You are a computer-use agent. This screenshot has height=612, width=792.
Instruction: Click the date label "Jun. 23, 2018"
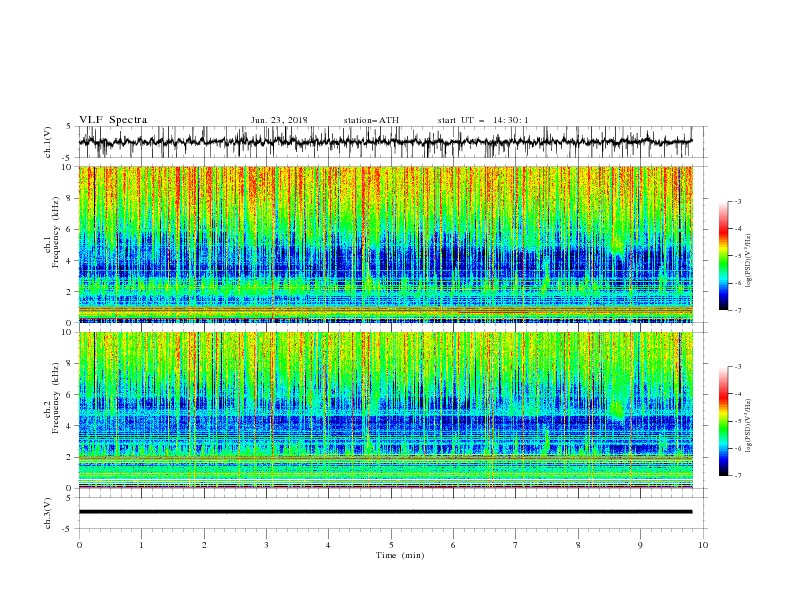tap(279, 120)
